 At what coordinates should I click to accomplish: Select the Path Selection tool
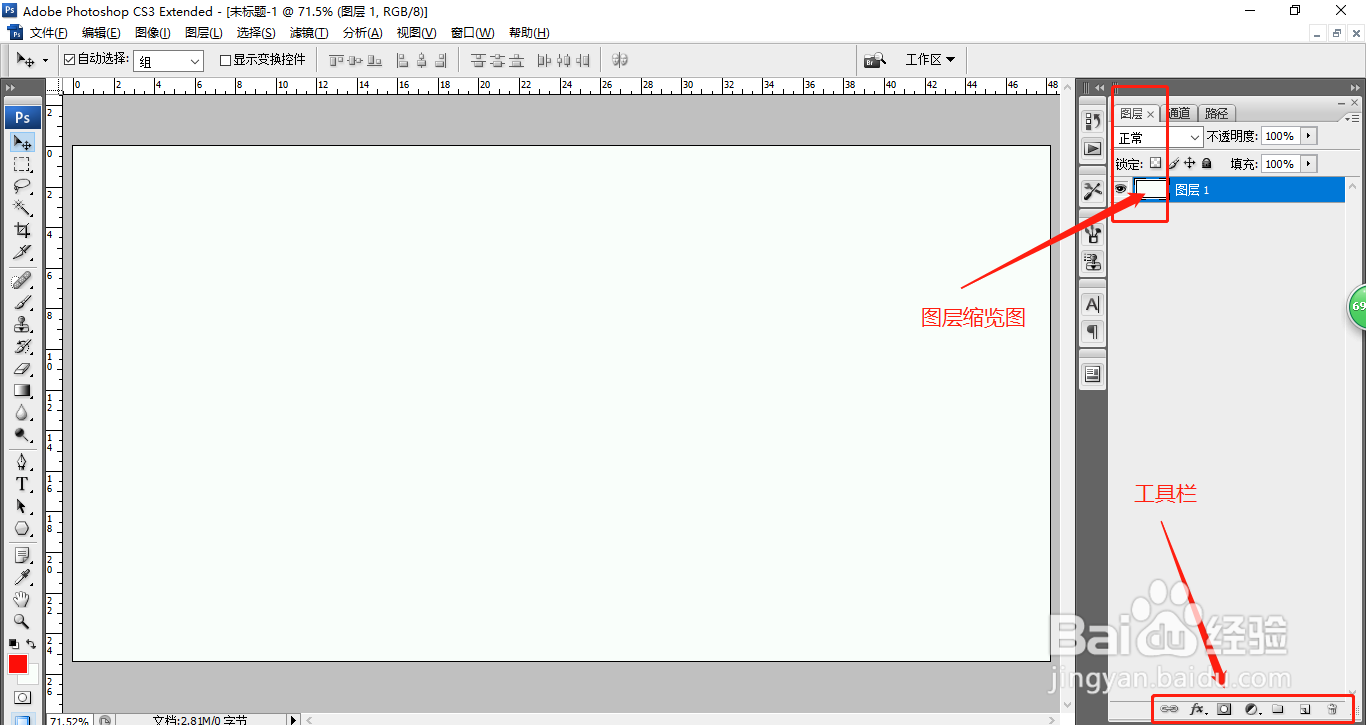pos(22,506)
